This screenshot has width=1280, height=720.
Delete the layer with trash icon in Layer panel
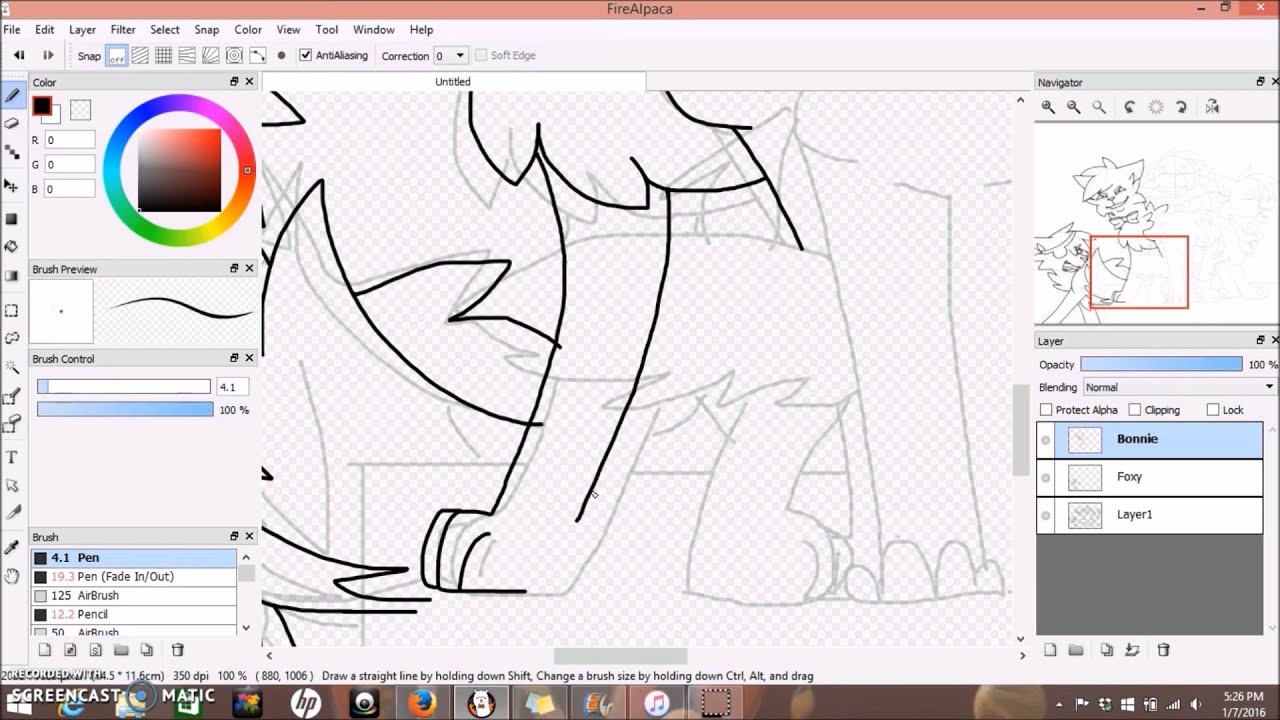pos(1163,650)
